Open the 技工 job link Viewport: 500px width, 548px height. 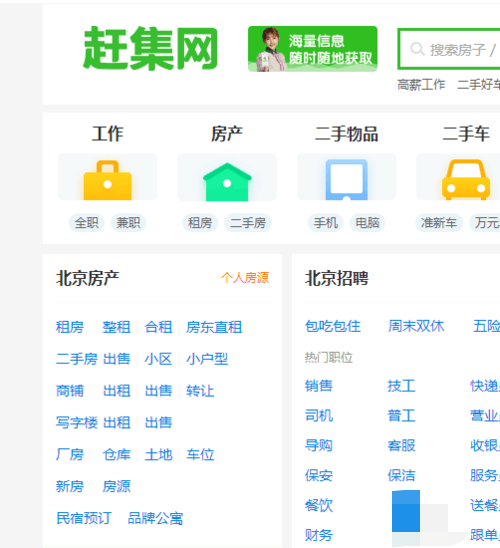click(401, 386)
